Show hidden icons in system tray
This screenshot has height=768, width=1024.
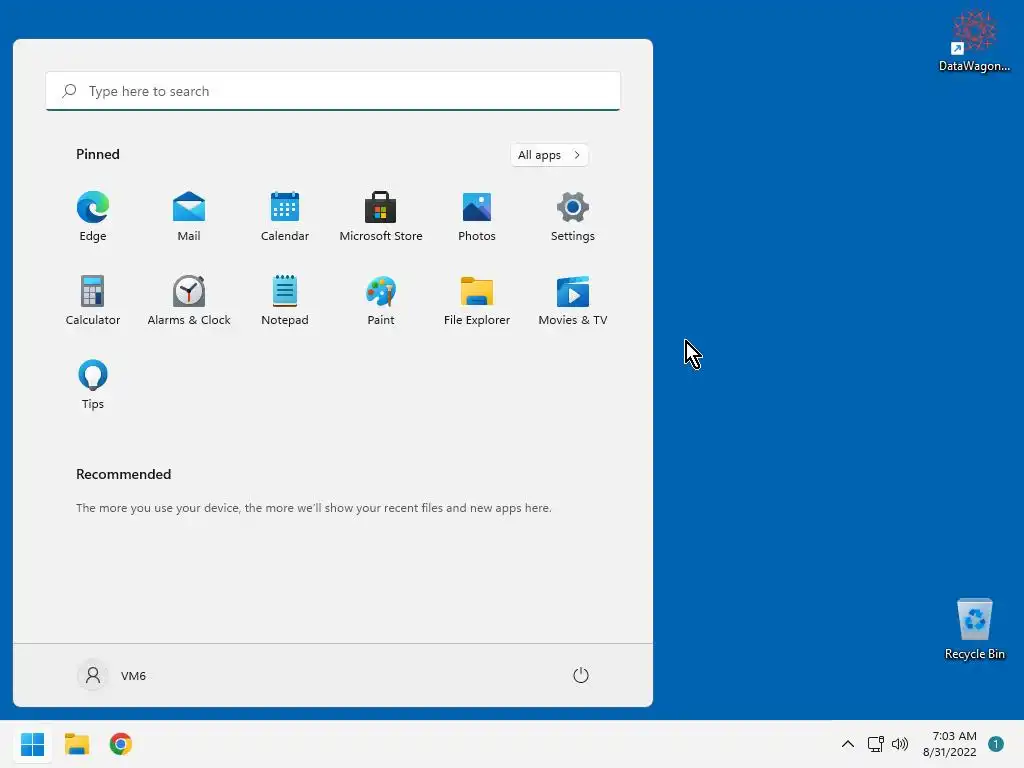848,744
